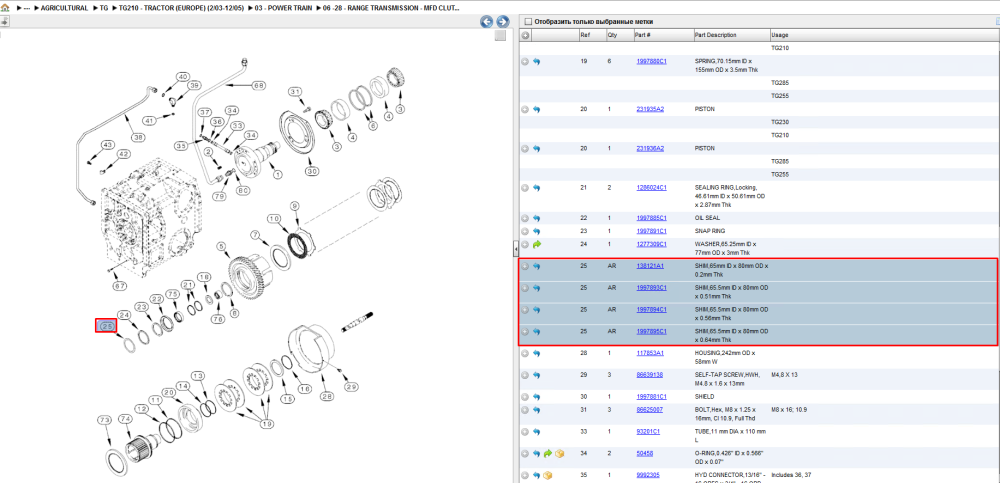The image size is (1000, 483).
Task: Toggle grey select circle for OIL SEAL row
Action: (x=525, y=218)
